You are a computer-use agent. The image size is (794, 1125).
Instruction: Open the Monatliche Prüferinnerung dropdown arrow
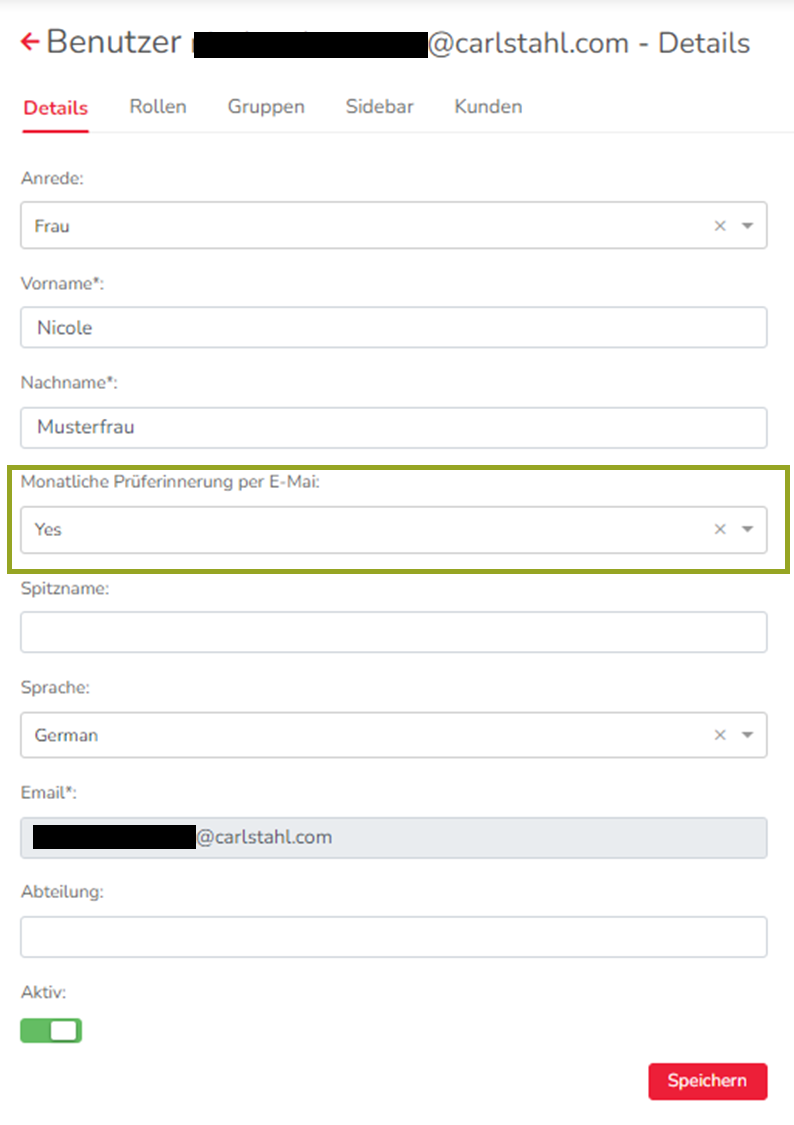tap(747, 529)
